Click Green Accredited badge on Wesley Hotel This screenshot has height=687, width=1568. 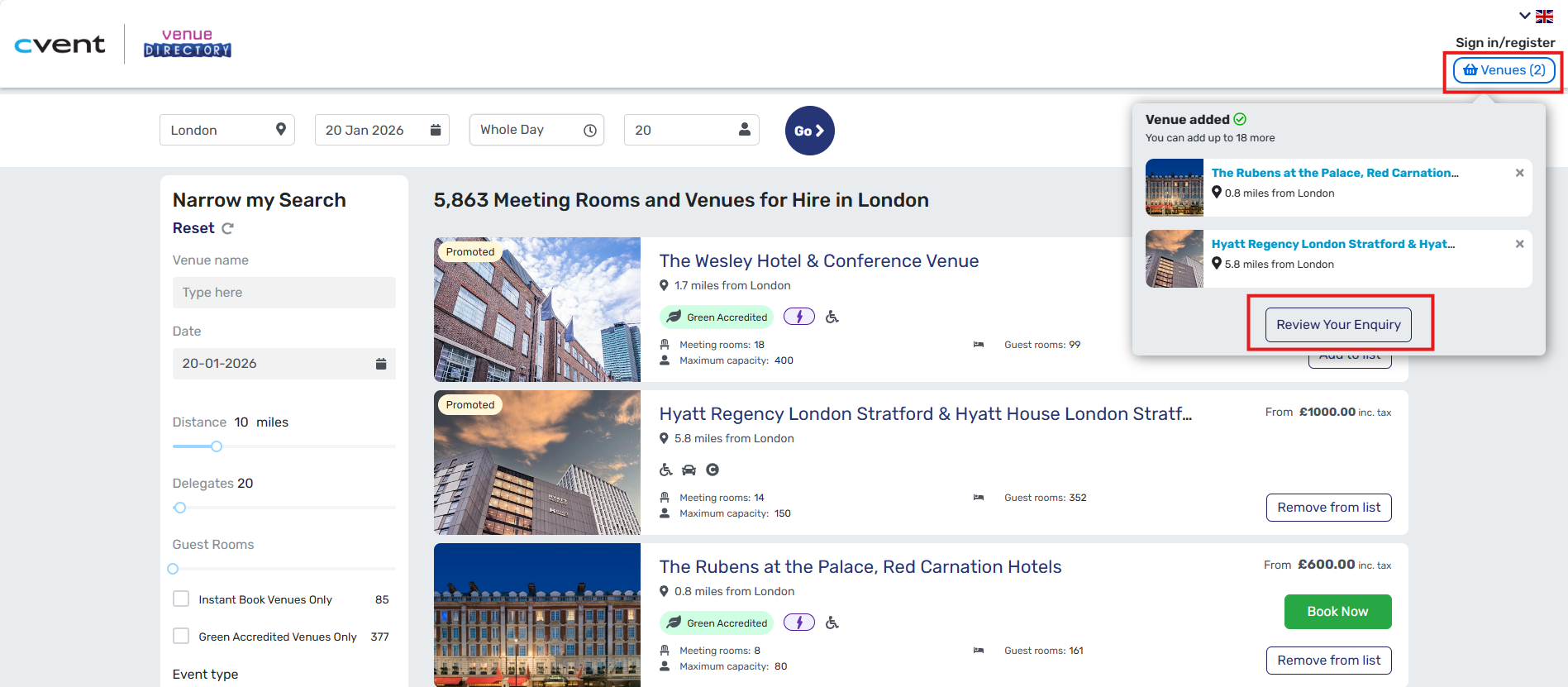pos(717,317)
